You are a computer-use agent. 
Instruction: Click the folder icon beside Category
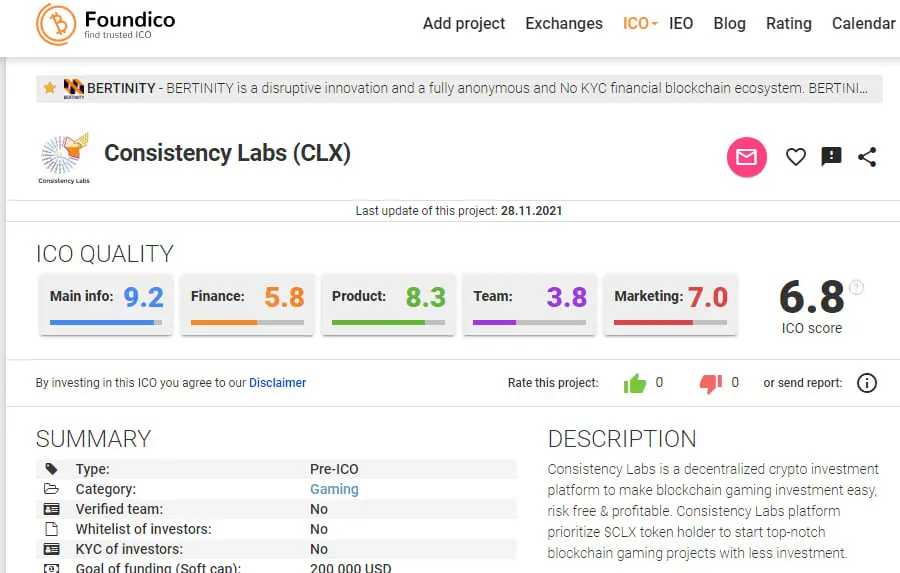coord(52,489)
